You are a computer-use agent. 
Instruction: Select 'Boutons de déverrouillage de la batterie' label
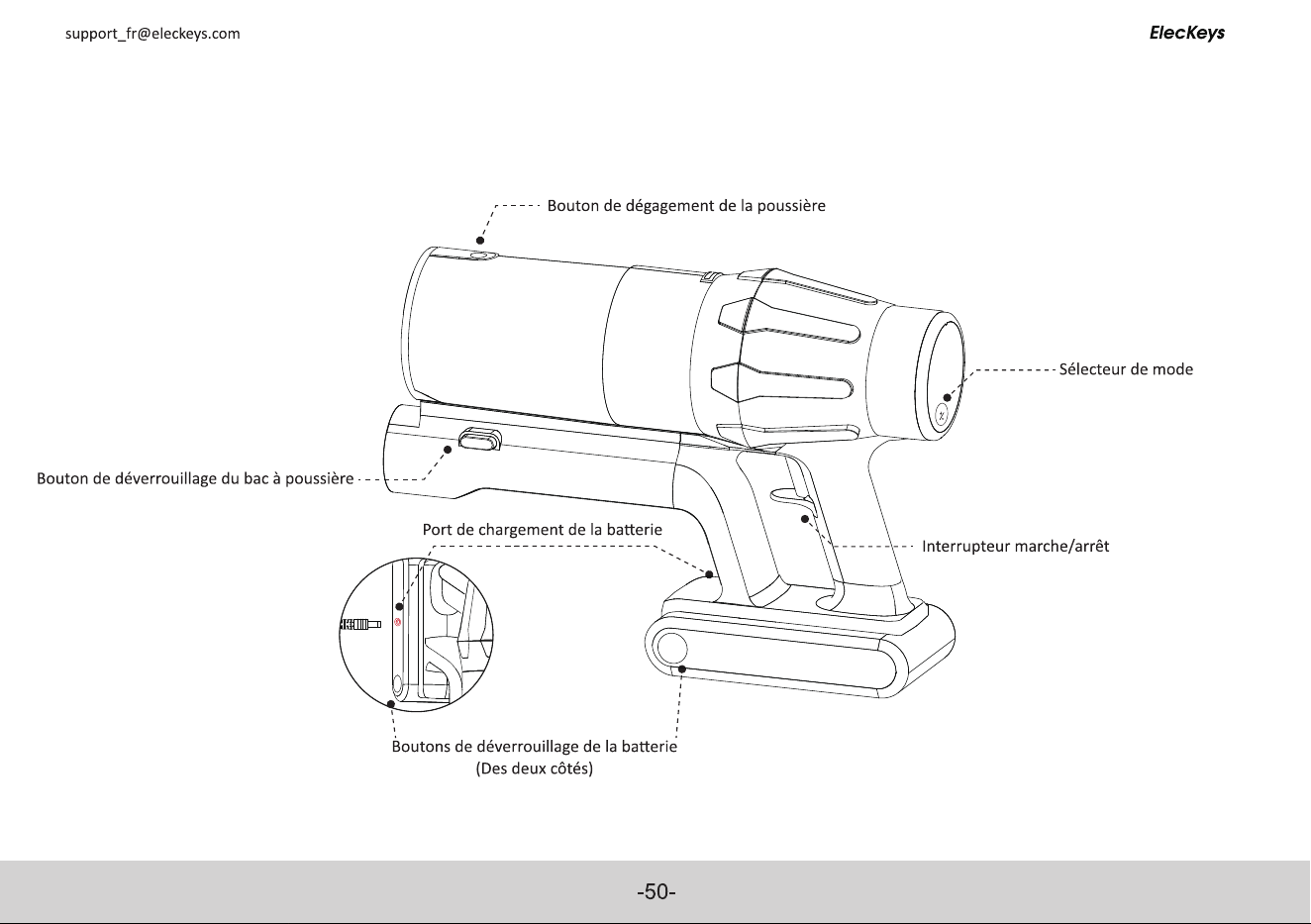(534, 747)
